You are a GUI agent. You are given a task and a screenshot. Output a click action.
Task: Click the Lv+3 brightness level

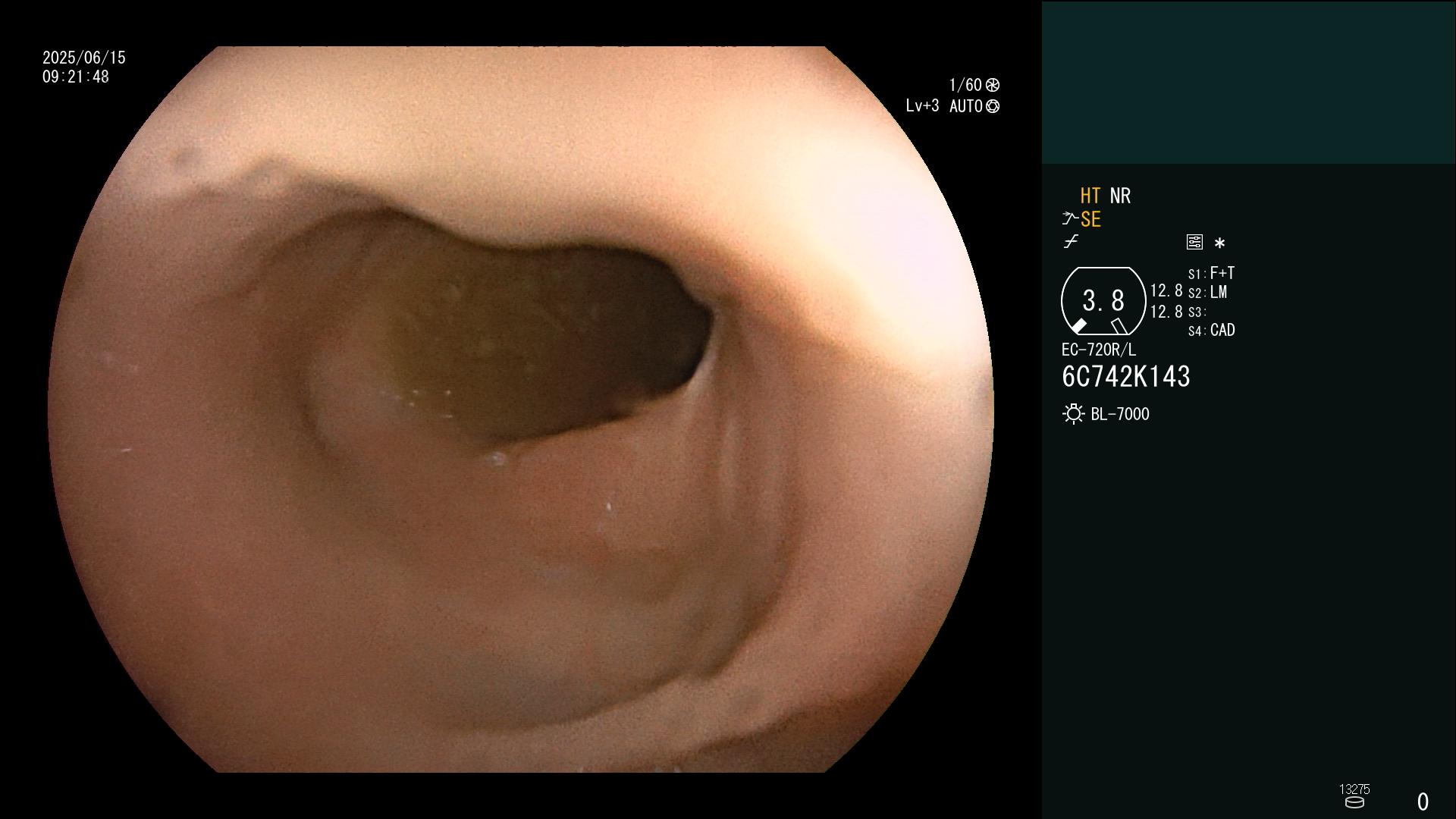tap(922, 106)
